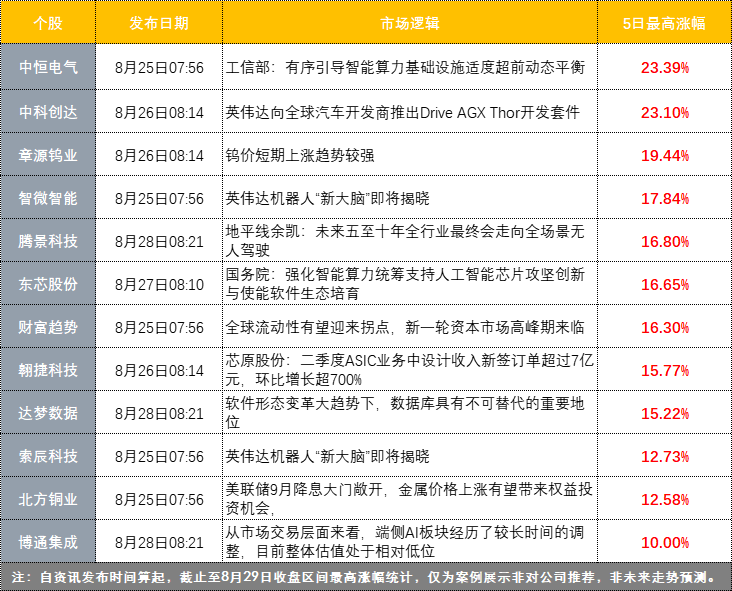Select the 东芯股份 stock cell

[48, 284]
